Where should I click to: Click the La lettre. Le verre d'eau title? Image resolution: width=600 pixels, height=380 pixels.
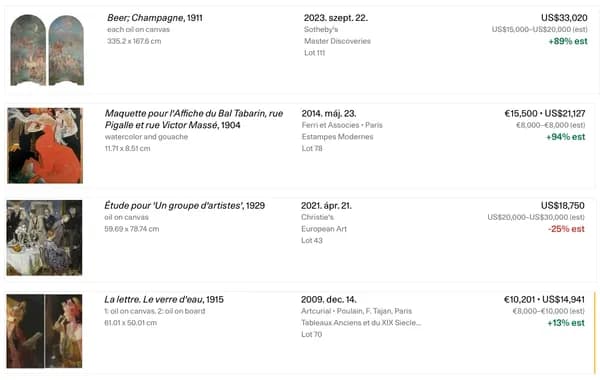click(x=164, y=300)
